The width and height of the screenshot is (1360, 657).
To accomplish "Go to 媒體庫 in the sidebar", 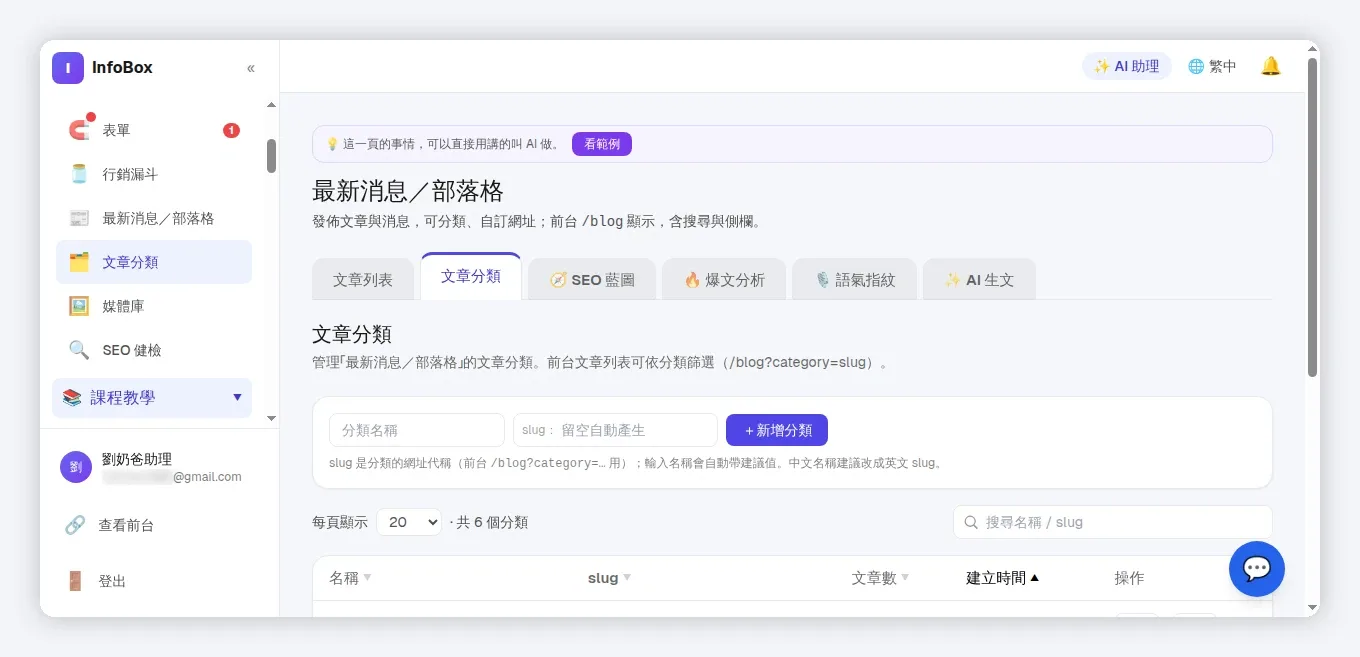I will [x=154, y=306].
